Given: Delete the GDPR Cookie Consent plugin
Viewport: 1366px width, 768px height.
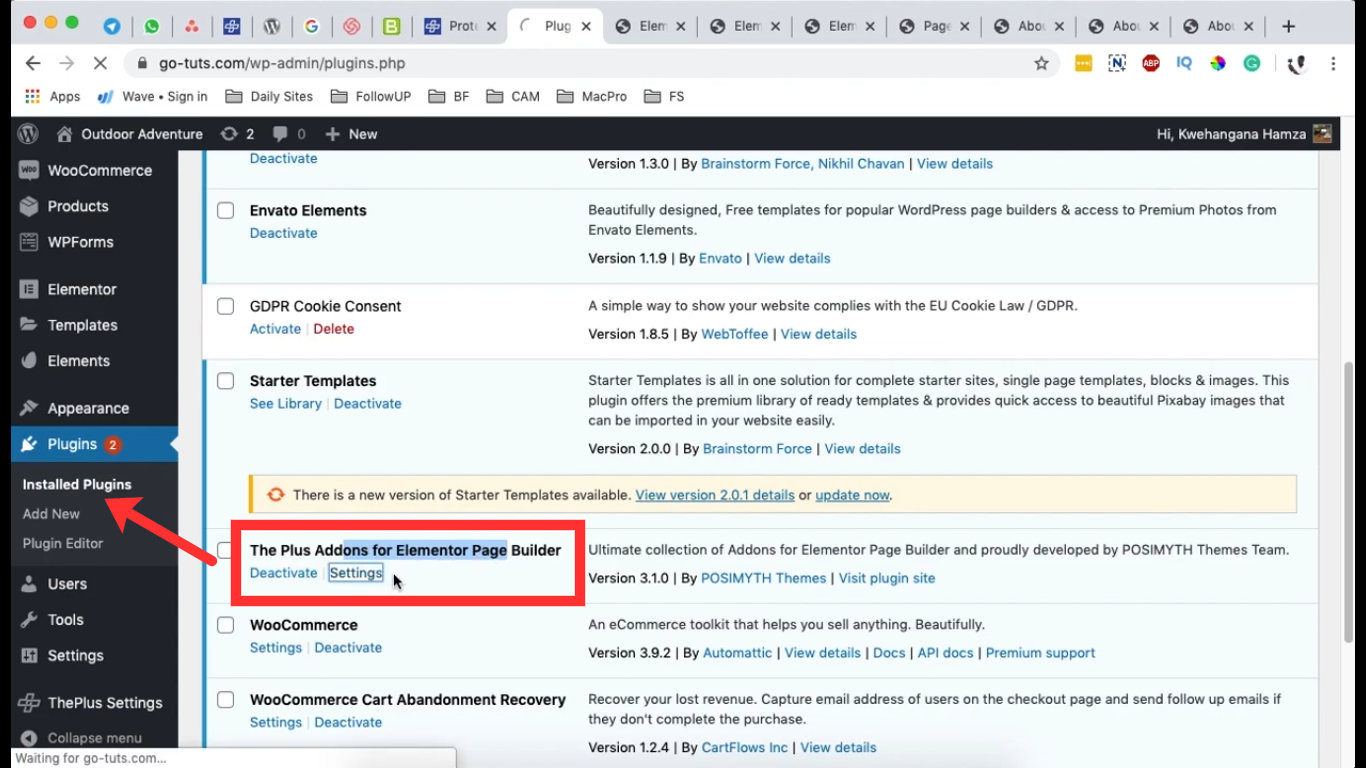Looking at the screenshot, I should click(x=333, y=329).
